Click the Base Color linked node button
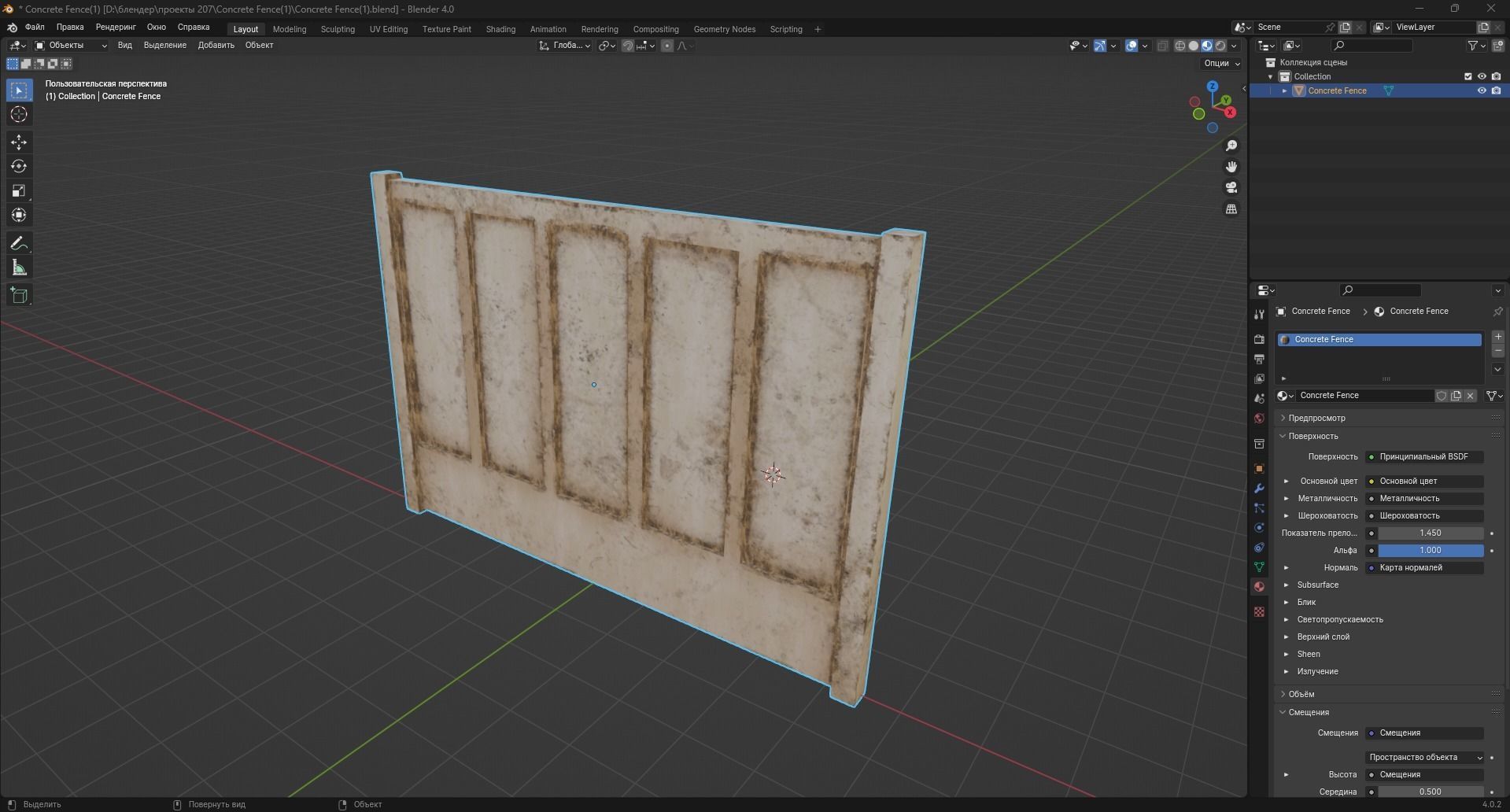1510x812 pixels. tap(1425, 482)
